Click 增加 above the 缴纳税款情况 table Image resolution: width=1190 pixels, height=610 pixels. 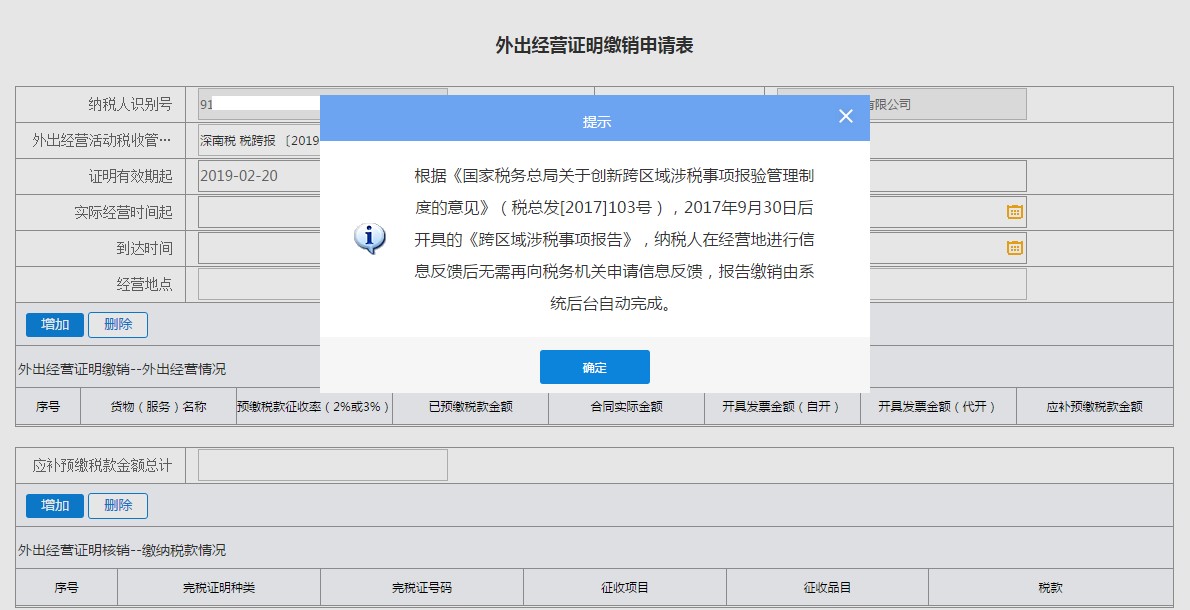(55, 506)
